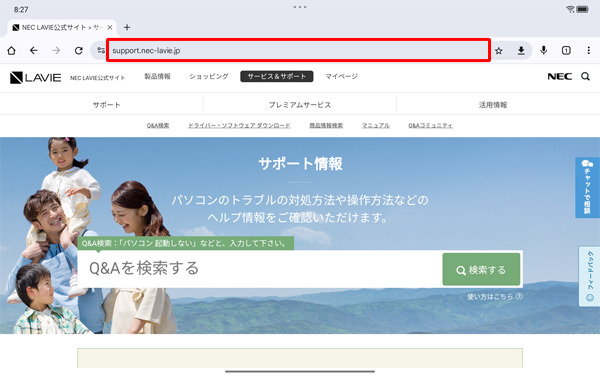Open the フィードバック side tab
Image resolution: width=600 pixels, height=375 pixels.
coord(590,276)
